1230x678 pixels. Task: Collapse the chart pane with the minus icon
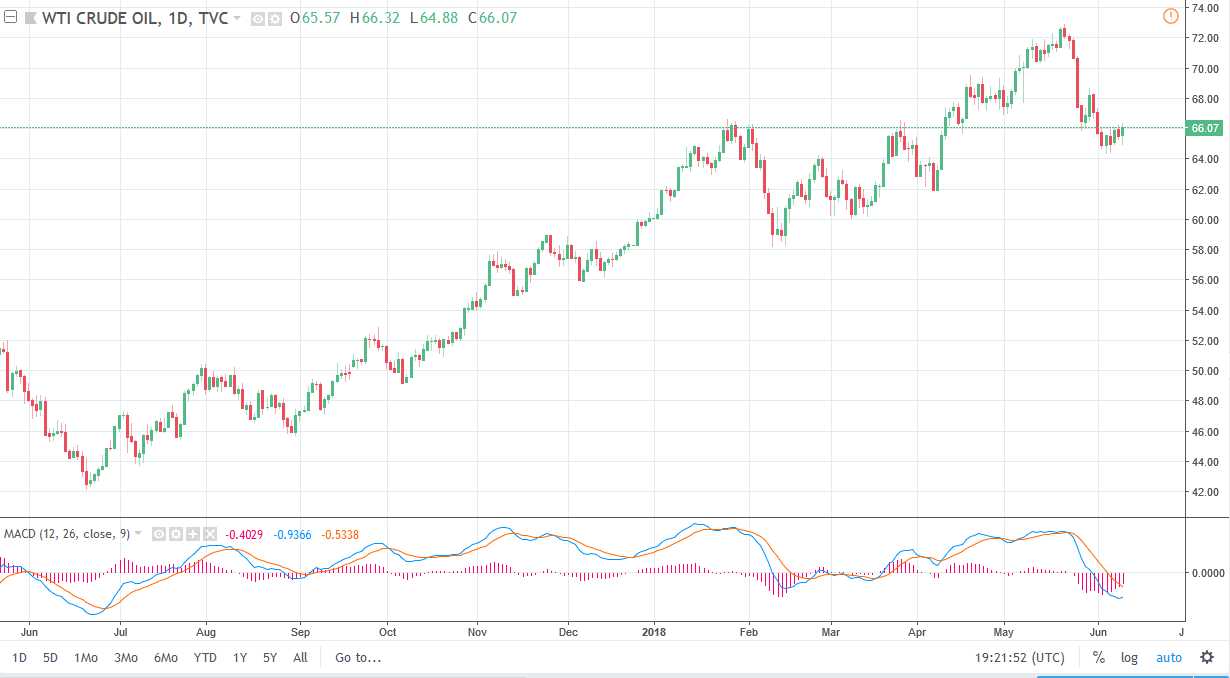10,16
